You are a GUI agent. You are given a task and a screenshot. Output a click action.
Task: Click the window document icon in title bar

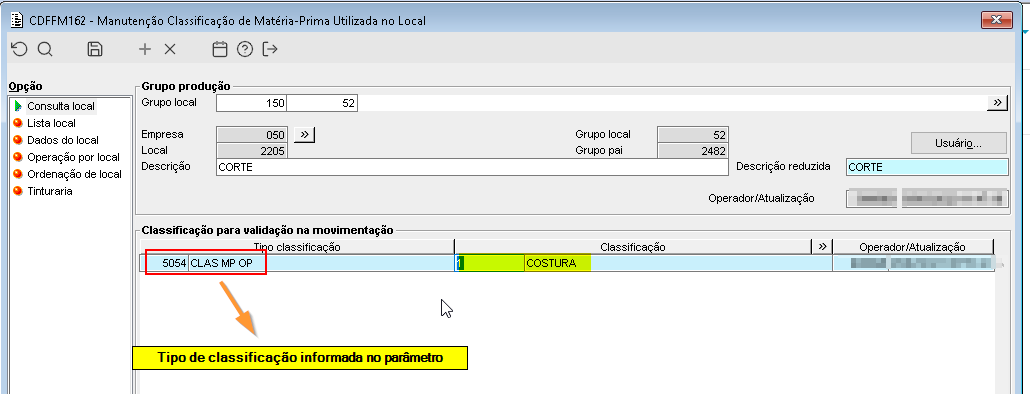click(x=17, y=20)
